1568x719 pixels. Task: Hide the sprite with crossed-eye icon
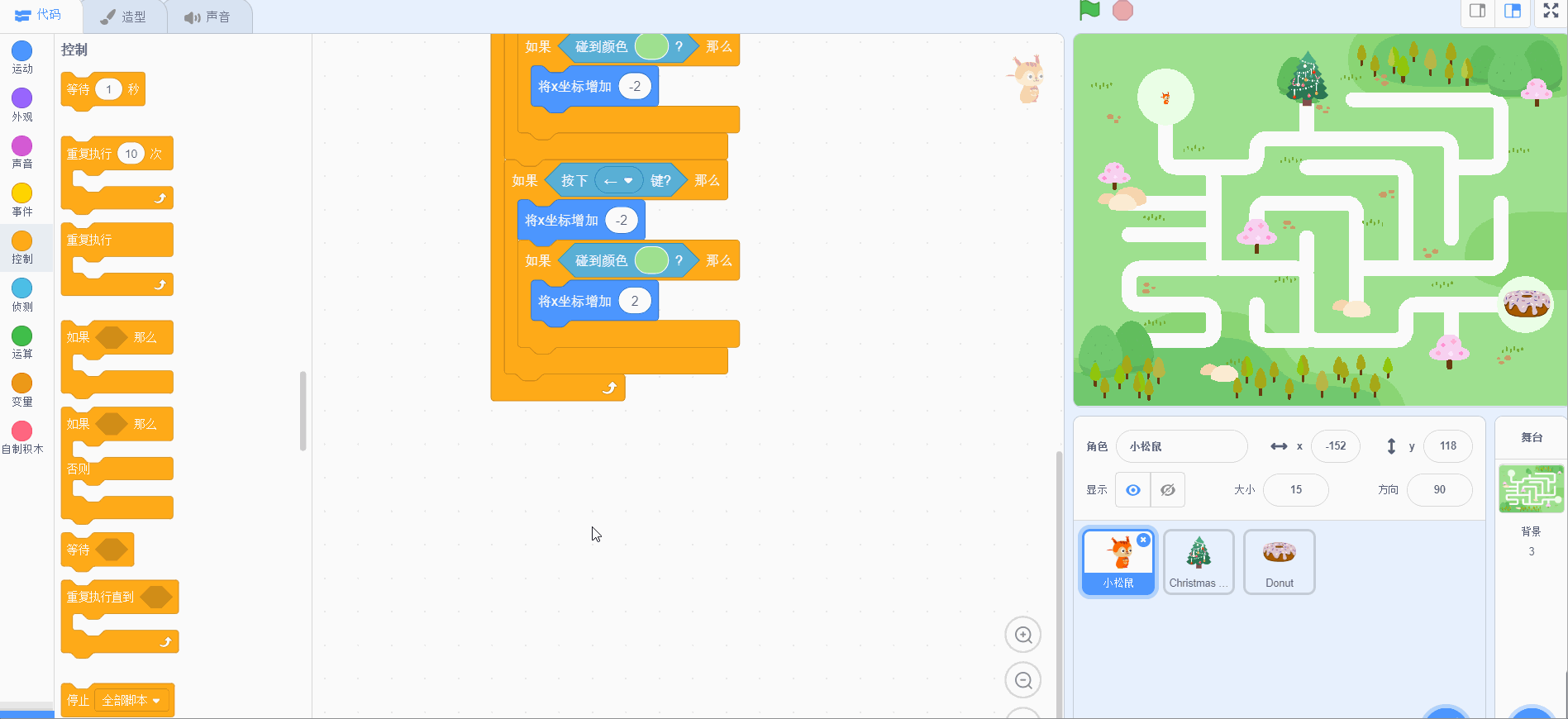[x=1168, y=490]
